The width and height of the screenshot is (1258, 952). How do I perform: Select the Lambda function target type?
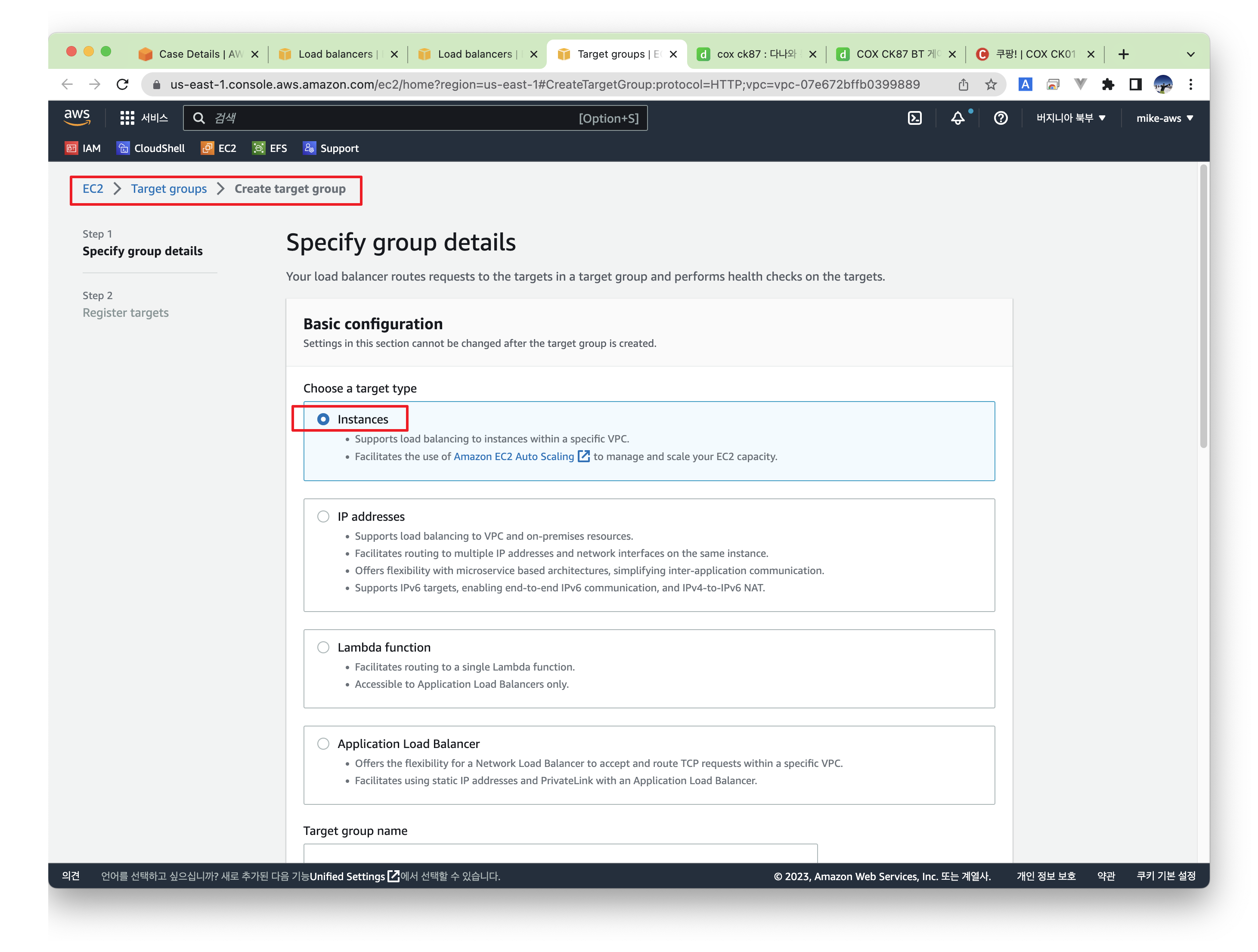323,647
